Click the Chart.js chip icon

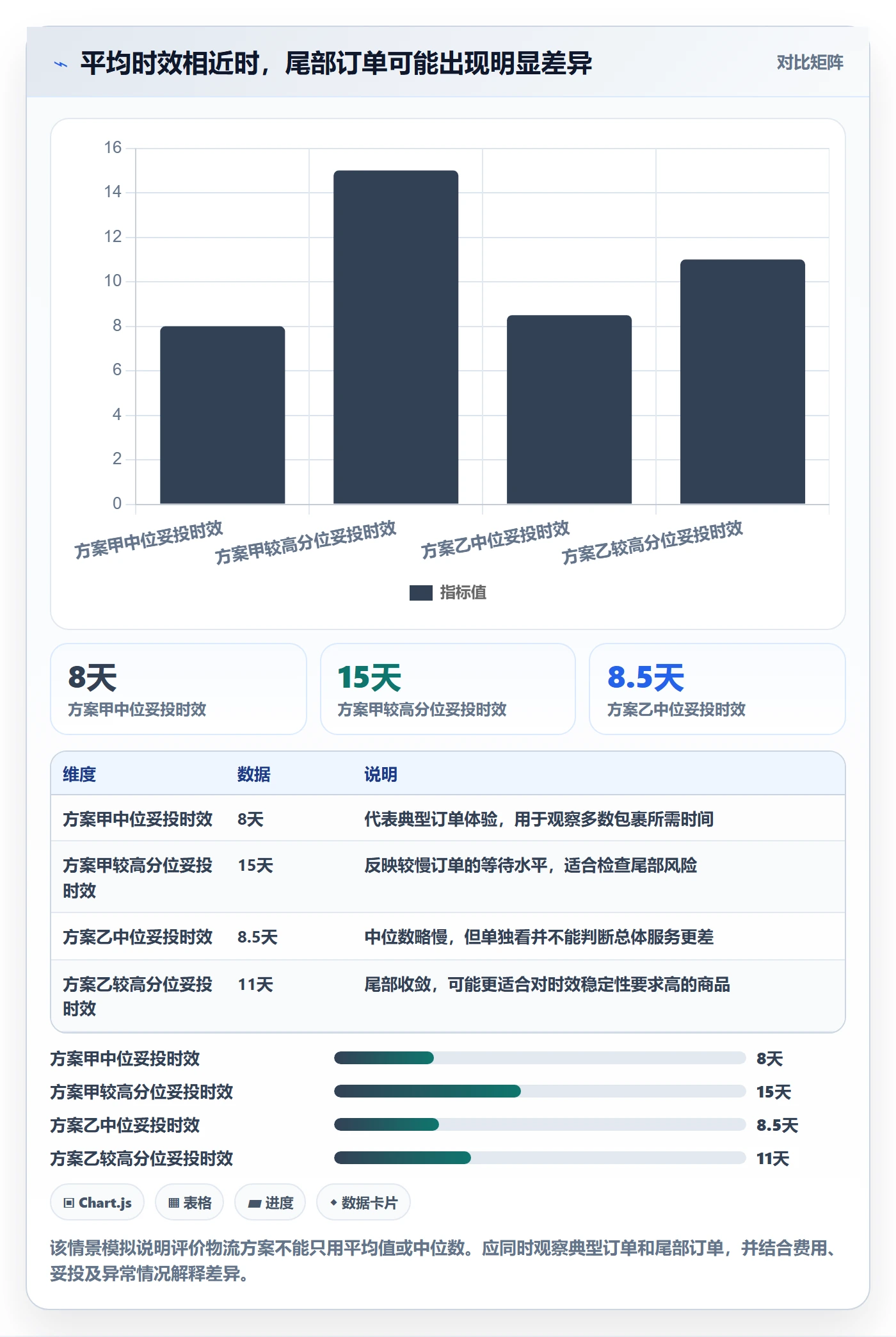69,1203
